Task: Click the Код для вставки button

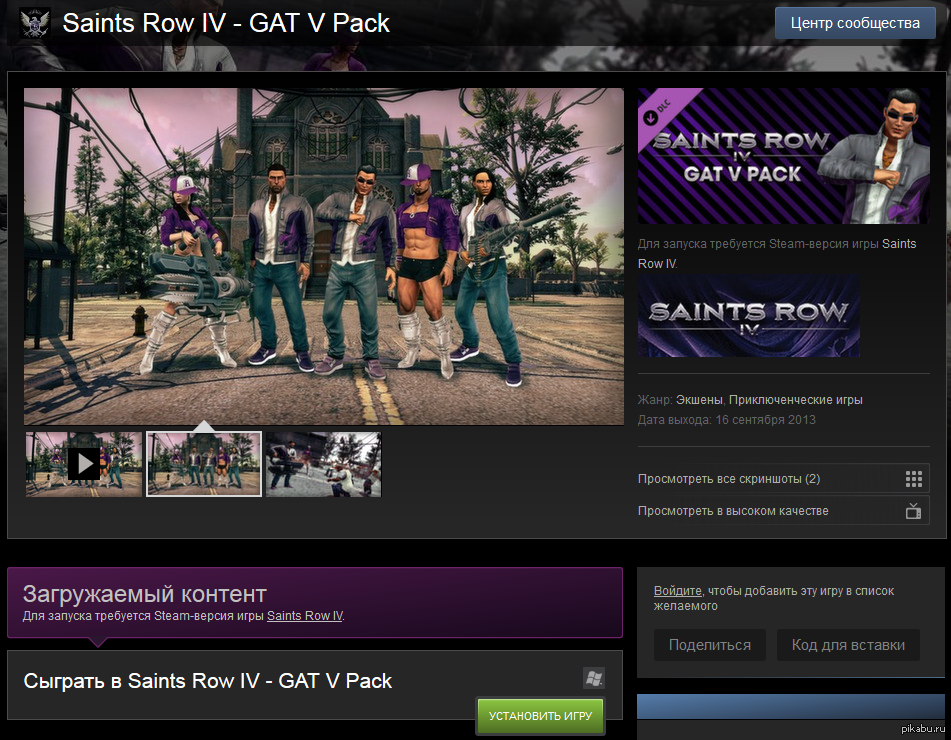Action: pos(848,645)
